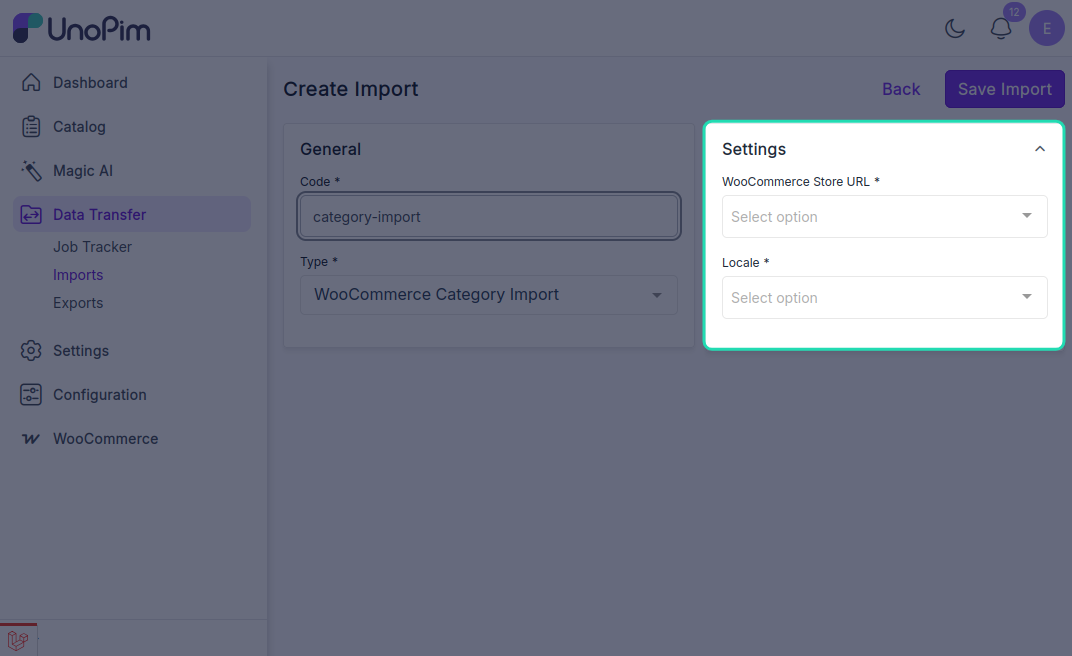
Task: Click the WooCommerce W icon
Action: tap(31, 439)
